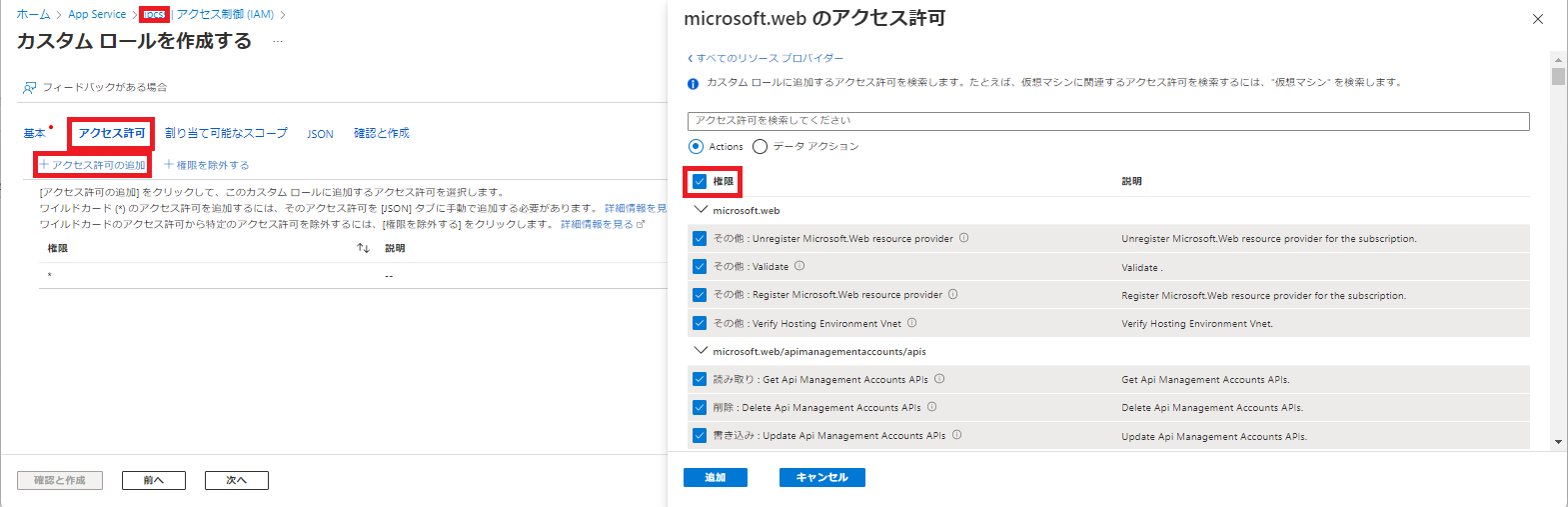Show info for Verify Hosting Environment Vnet
This screenshot has height=507, width=1568.
click(912, 323)
